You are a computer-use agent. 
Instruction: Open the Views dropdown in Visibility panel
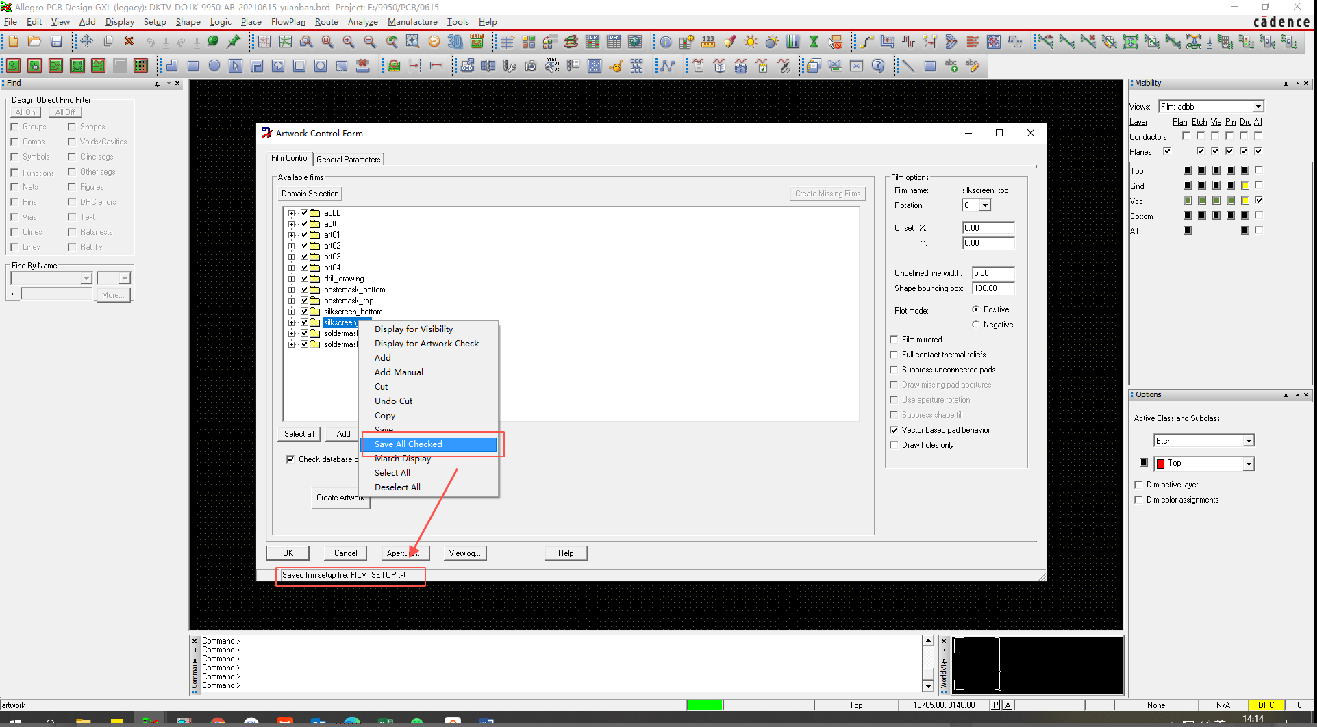coord(1258,106)
